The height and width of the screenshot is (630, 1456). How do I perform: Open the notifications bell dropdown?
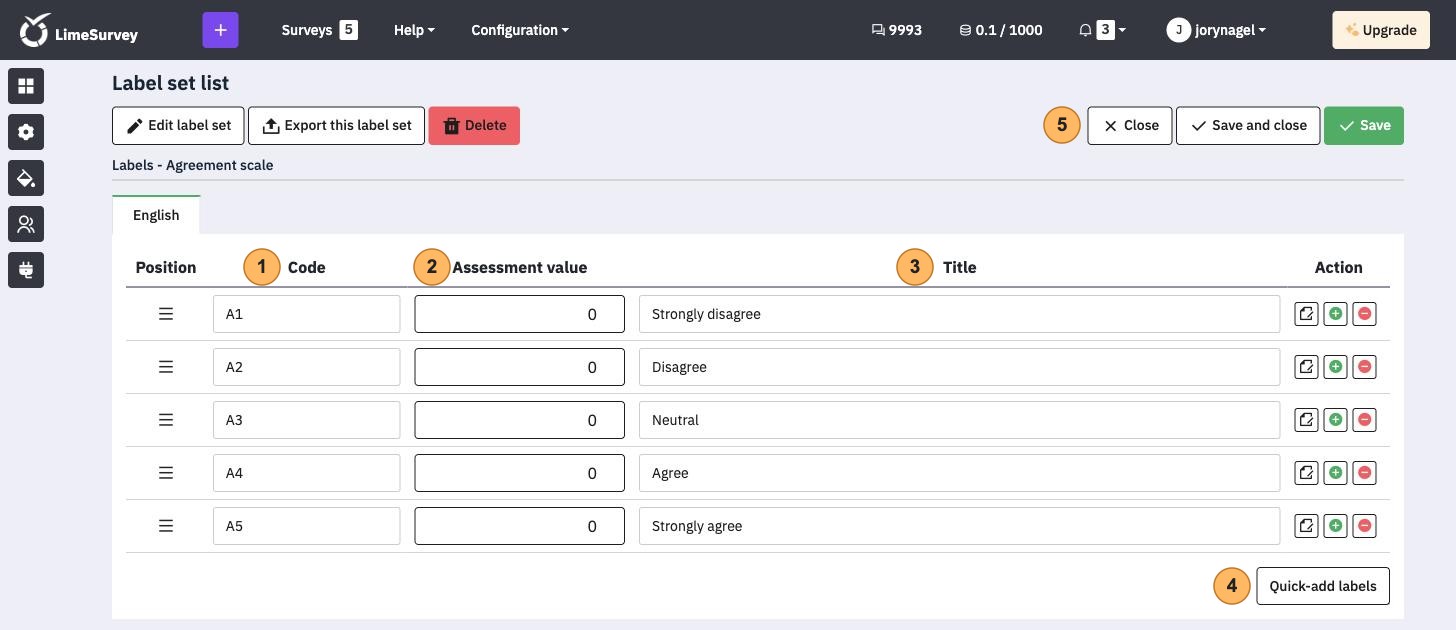(x=1102, y=30)
